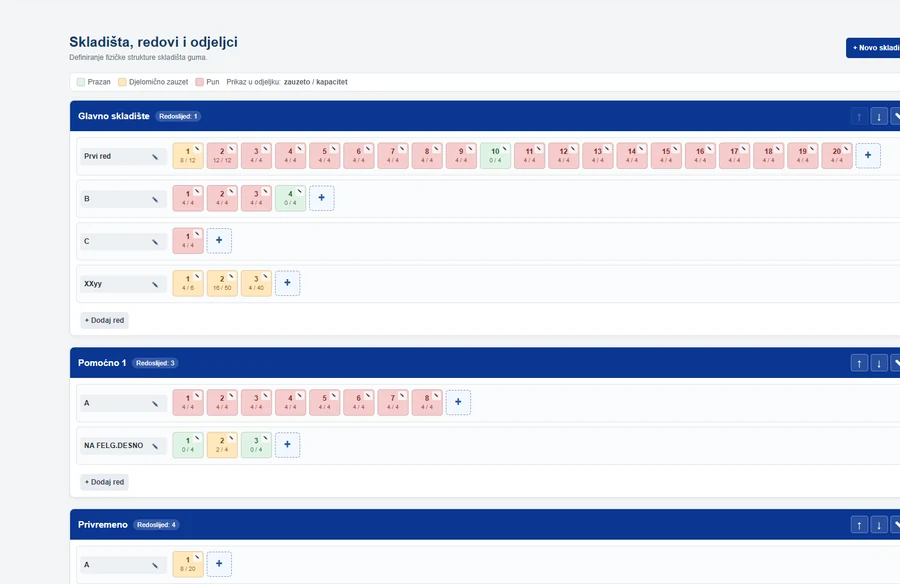The height and width of the screenshot is (584, 900).
Task: Click the 'Djelomično zauzet' legend label
Action: coord(158,82)
